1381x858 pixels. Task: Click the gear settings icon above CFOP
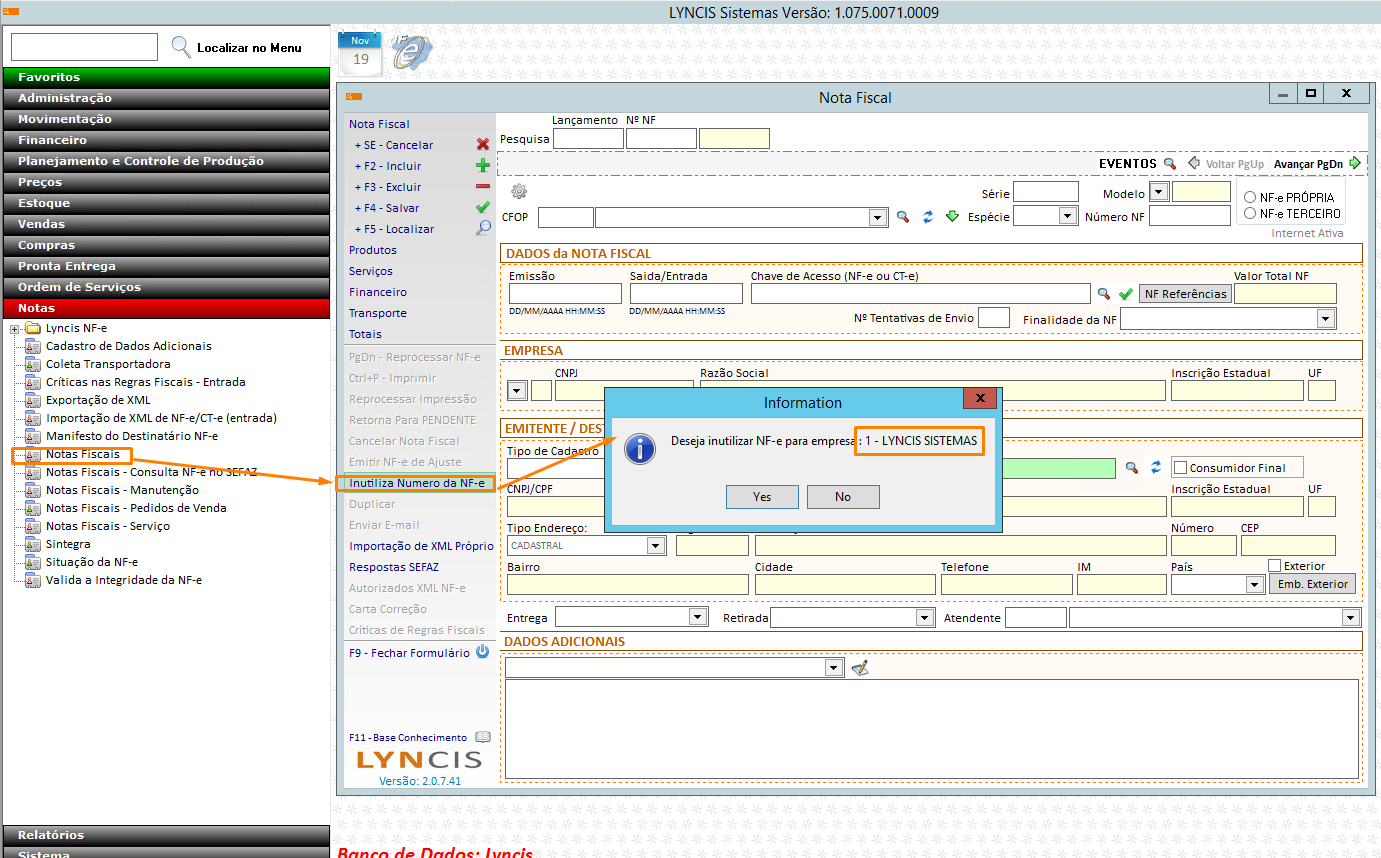[518, 192]
